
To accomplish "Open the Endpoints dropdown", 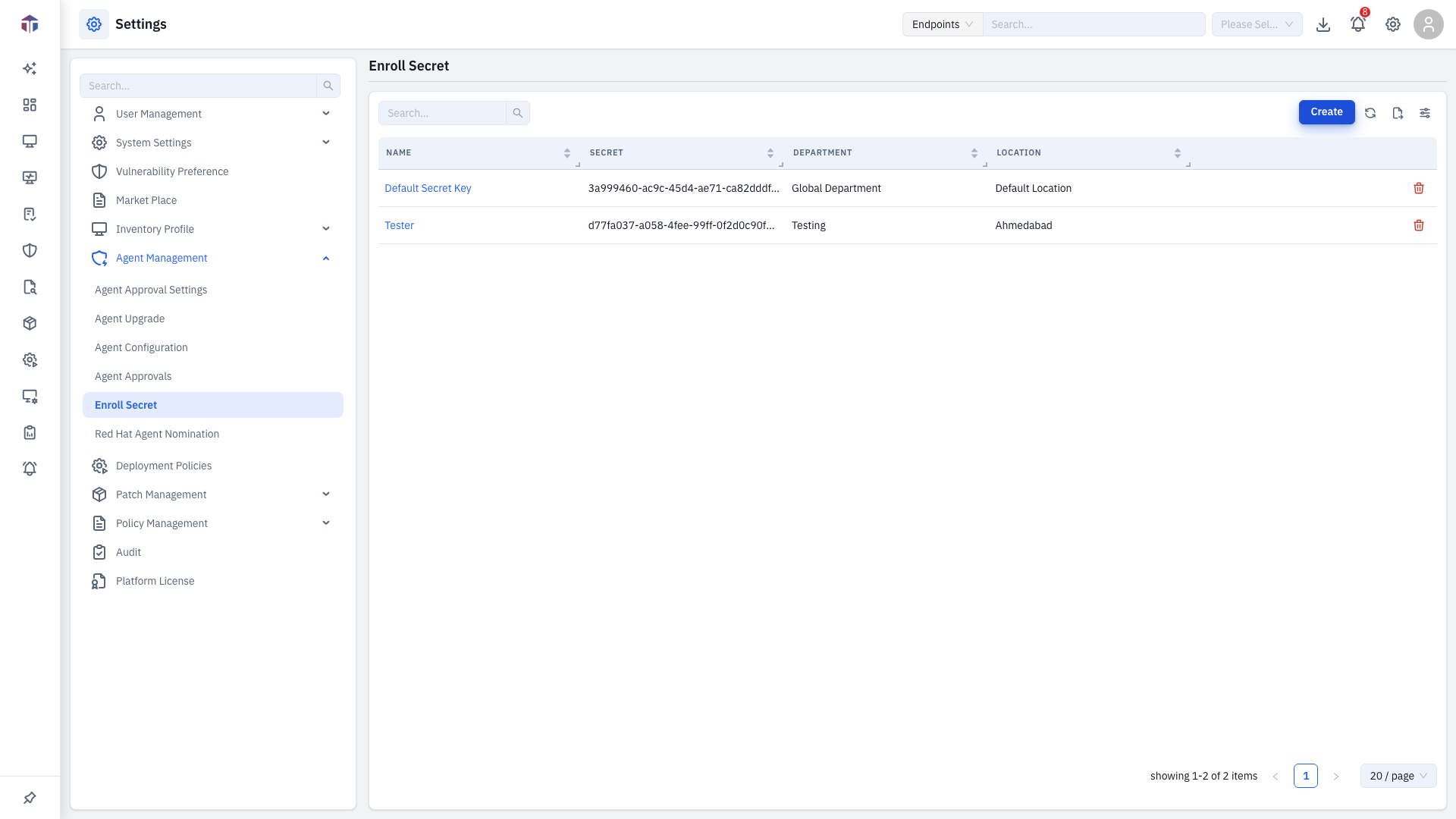I will tap(942, 24).
